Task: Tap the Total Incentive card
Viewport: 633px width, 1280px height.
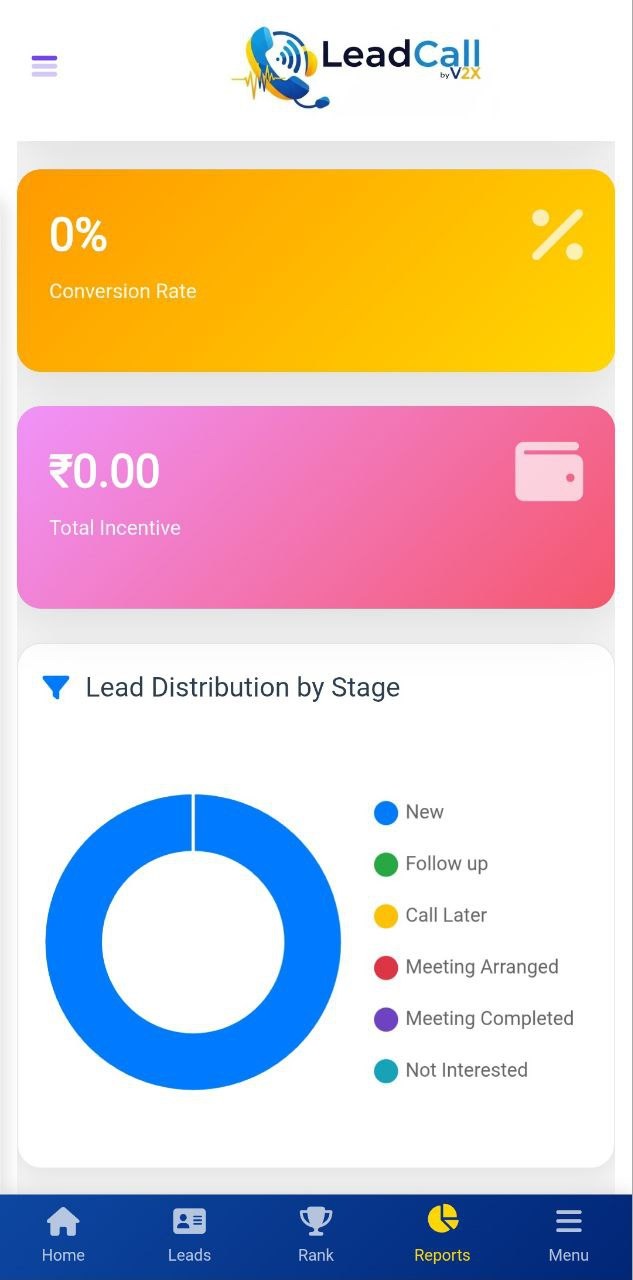Action: coord(316,506)
